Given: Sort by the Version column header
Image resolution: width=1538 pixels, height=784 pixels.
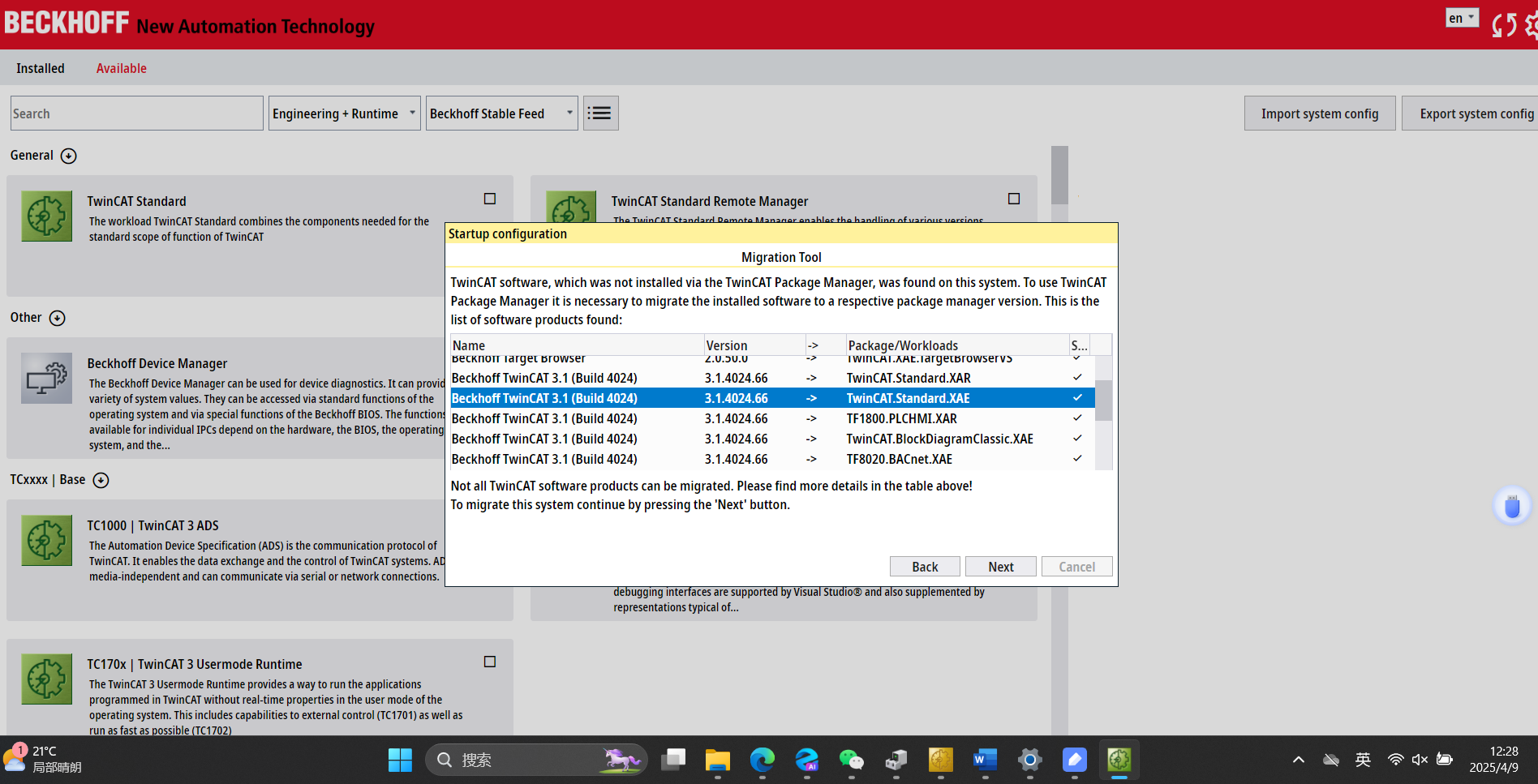Looking at the screenshot, I should tap(754, 345).
